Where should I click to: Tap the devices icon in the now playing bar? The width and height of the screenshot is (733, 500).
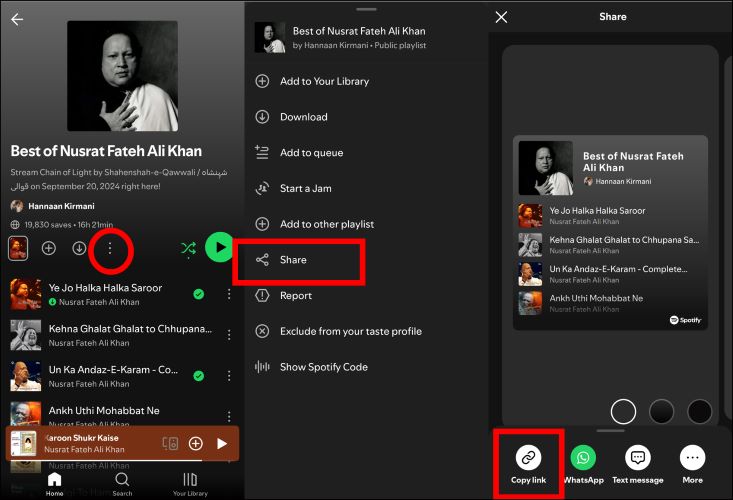[170, 443]
